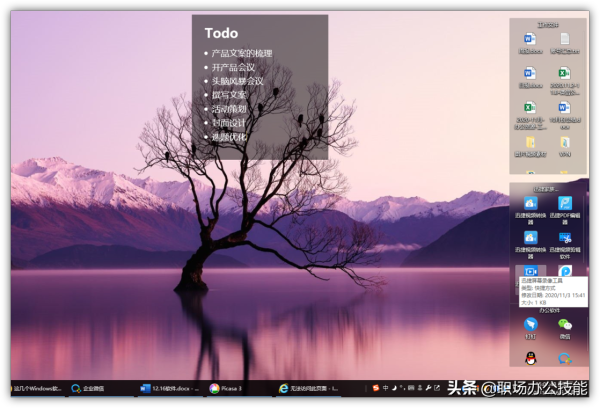Open the 12.16软件.docx Word taskbar window

[x=165, y=388]
